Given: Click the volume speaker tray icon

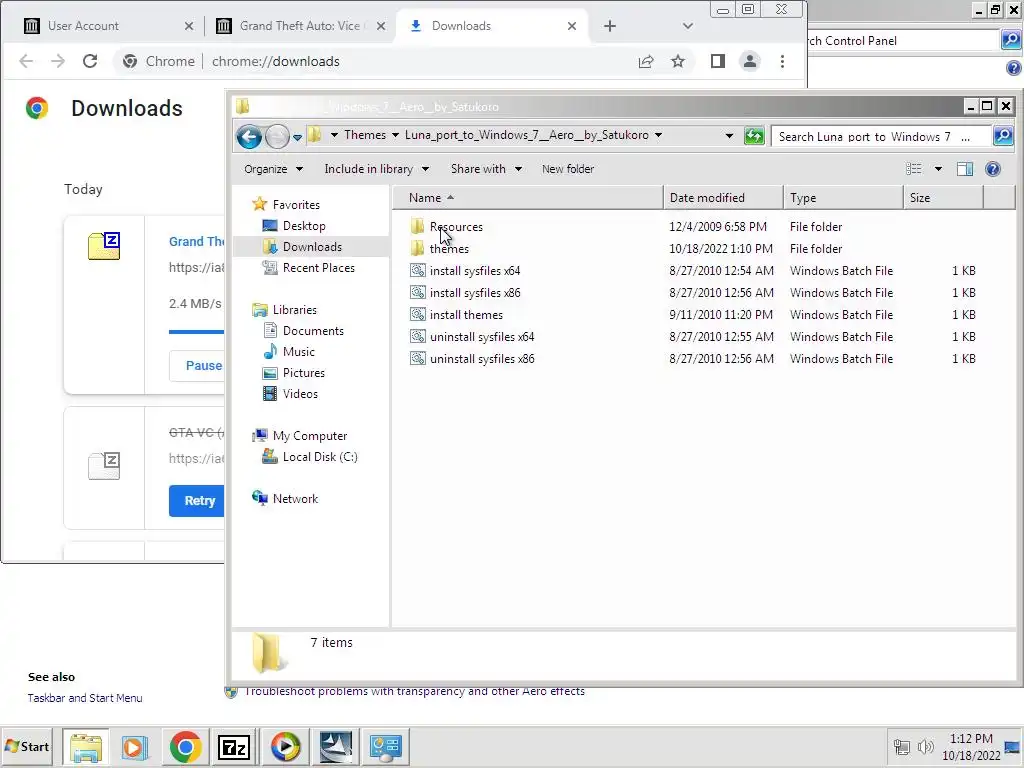Looking at the screenshot, I should pos(925,746).
